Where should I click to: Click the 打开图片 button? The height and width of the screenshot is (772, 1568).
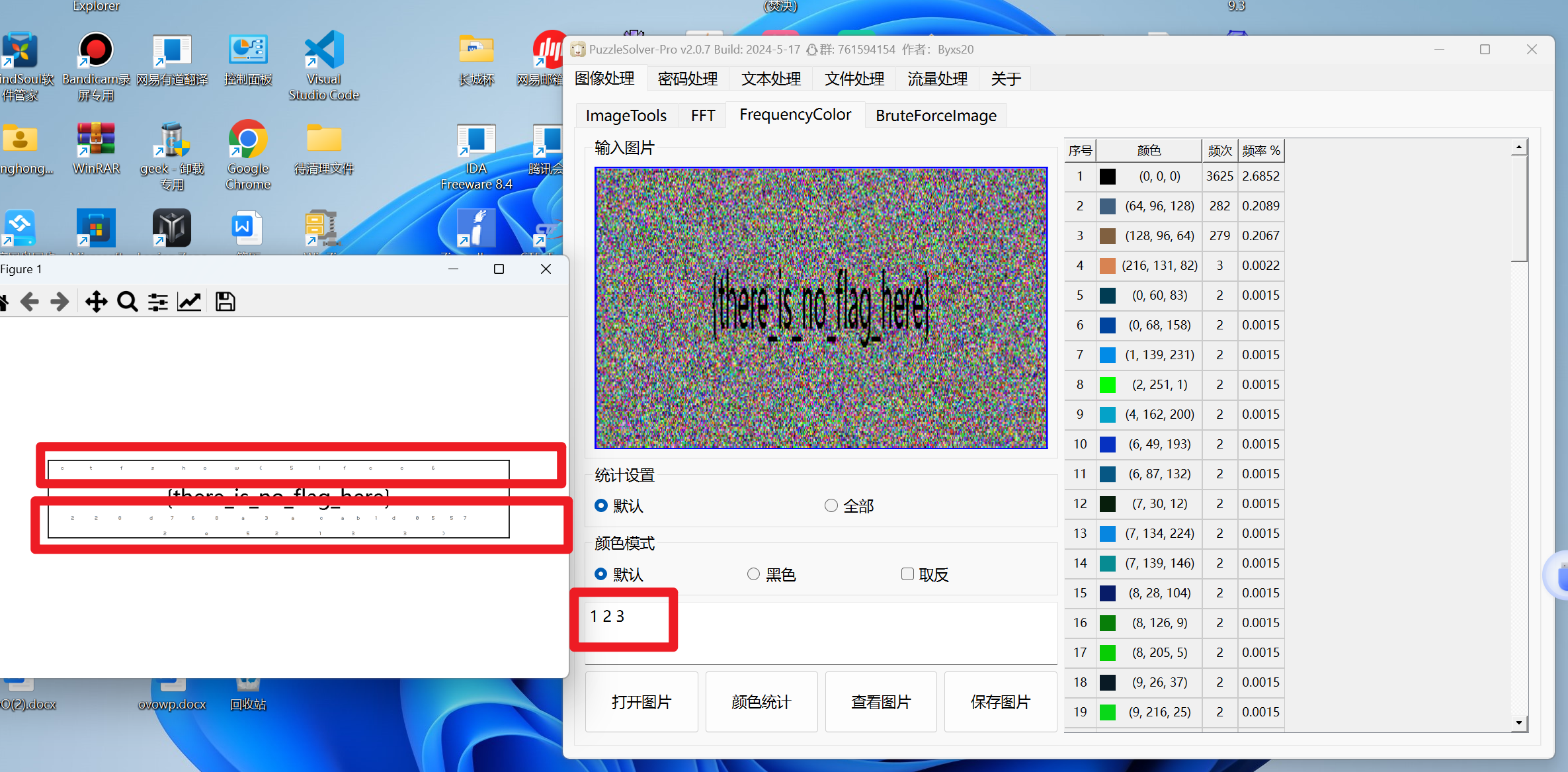(641, 702)
